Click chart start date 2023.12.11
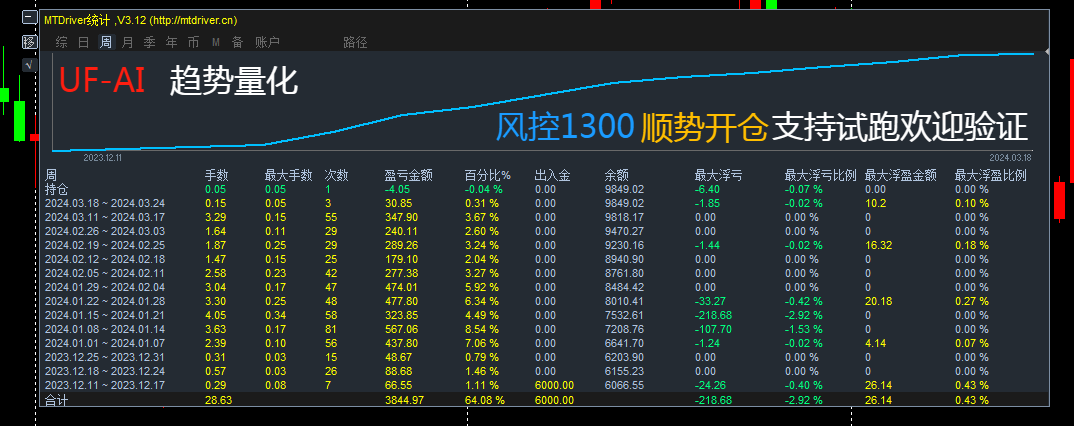The image size is (1074, 426). (x=103, y=157)
